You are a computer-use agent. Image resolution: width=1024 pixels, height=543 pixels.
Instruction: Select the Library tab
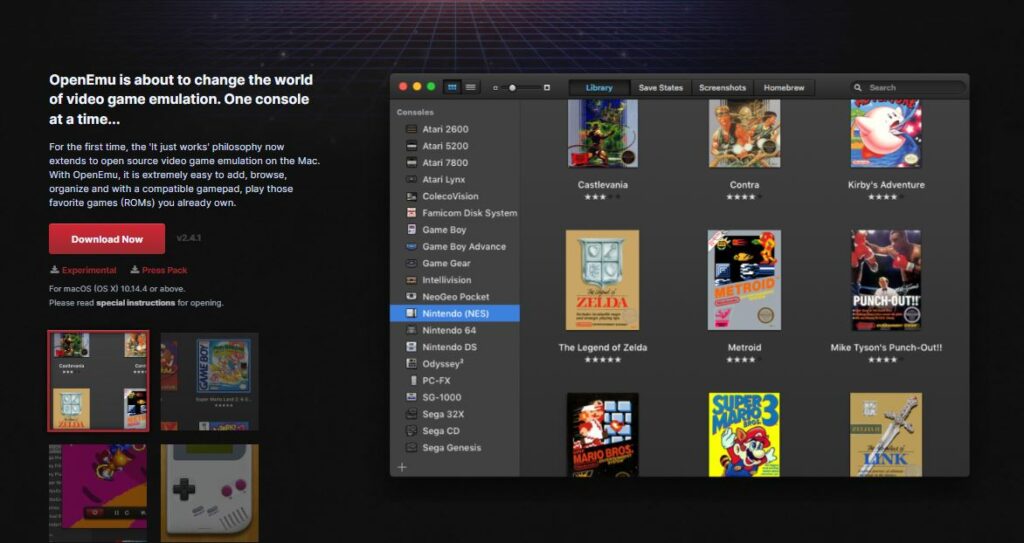pos(599,88)
